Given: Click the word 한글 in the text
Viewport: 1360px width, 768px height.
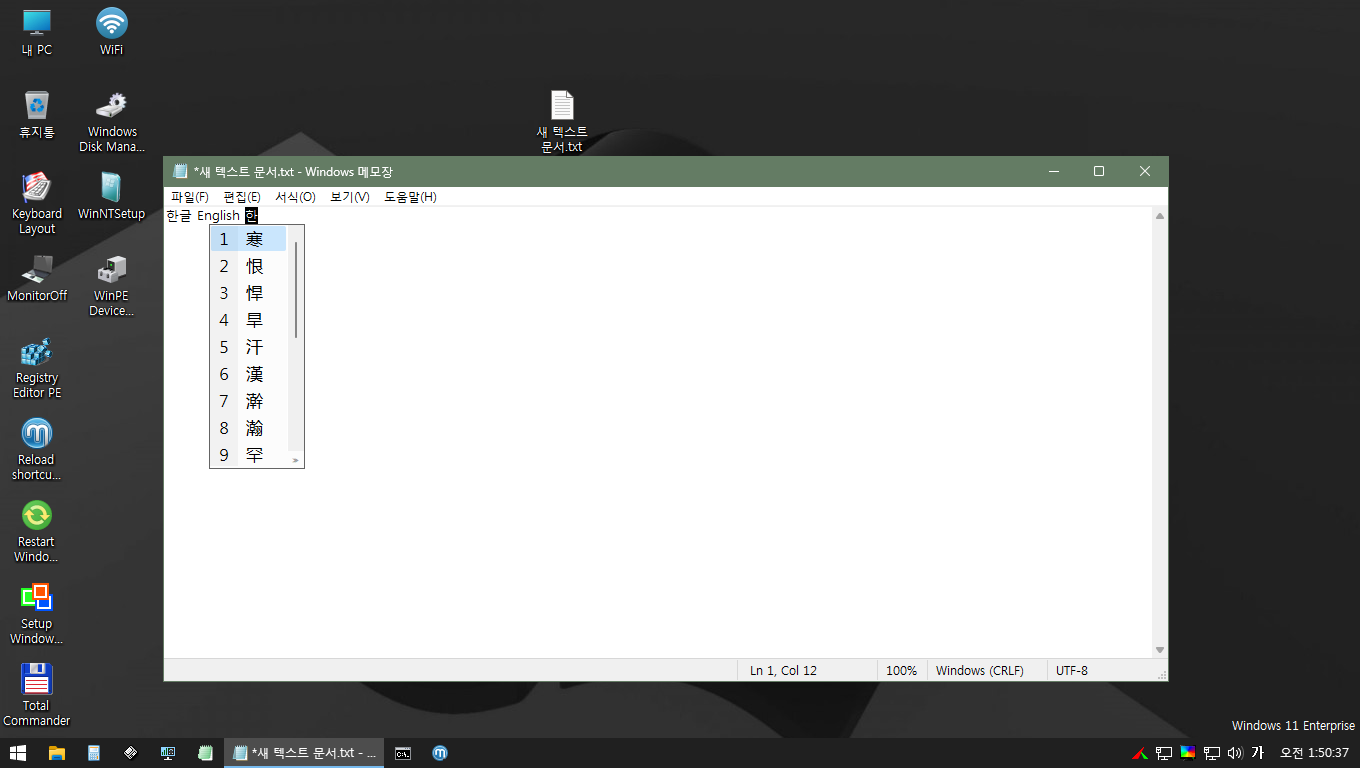Looking at the screenshot, I should click(x=178, y=215).
